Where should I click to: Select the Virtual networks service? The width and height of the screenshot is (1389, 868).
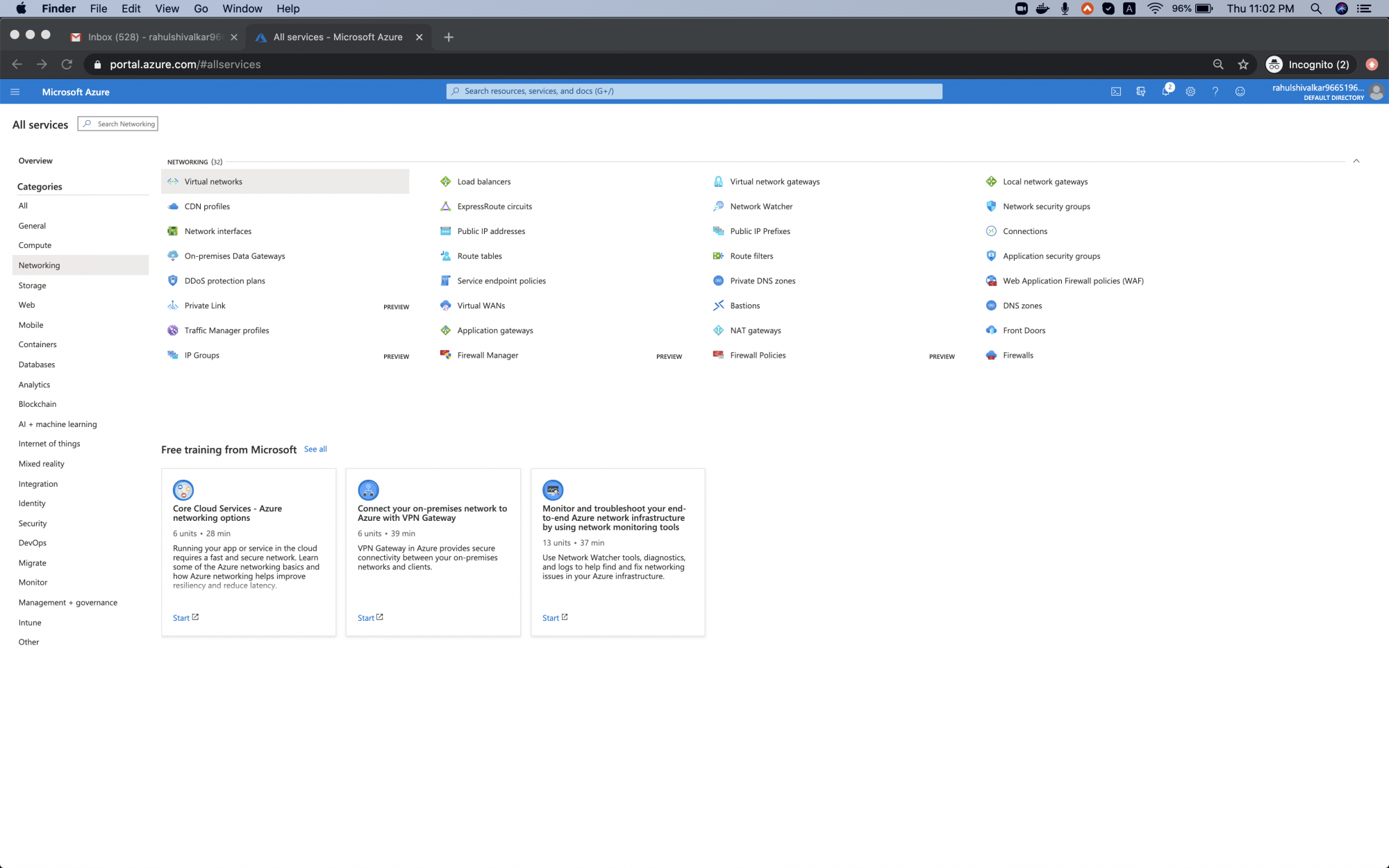(213, 181)
